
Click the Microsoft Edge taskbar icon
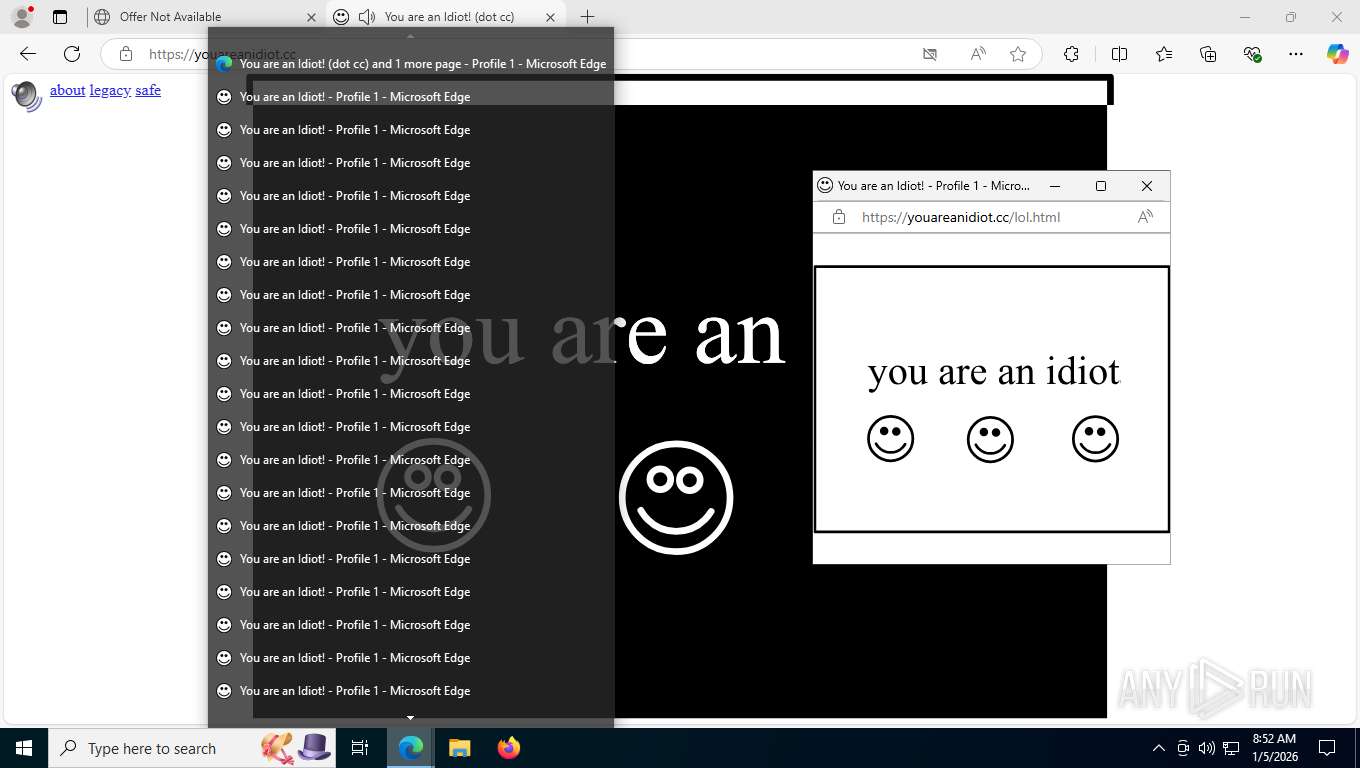(x=410, y=748)
